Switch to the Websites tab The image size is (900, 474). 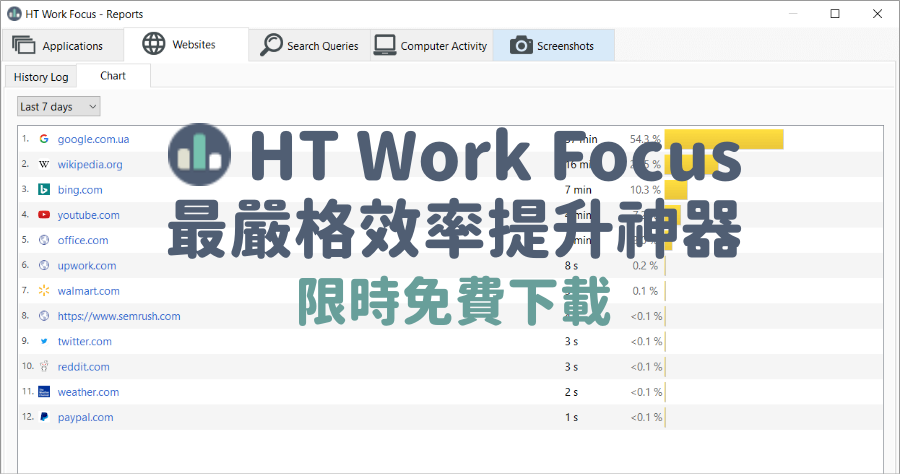tap(186, 44)
